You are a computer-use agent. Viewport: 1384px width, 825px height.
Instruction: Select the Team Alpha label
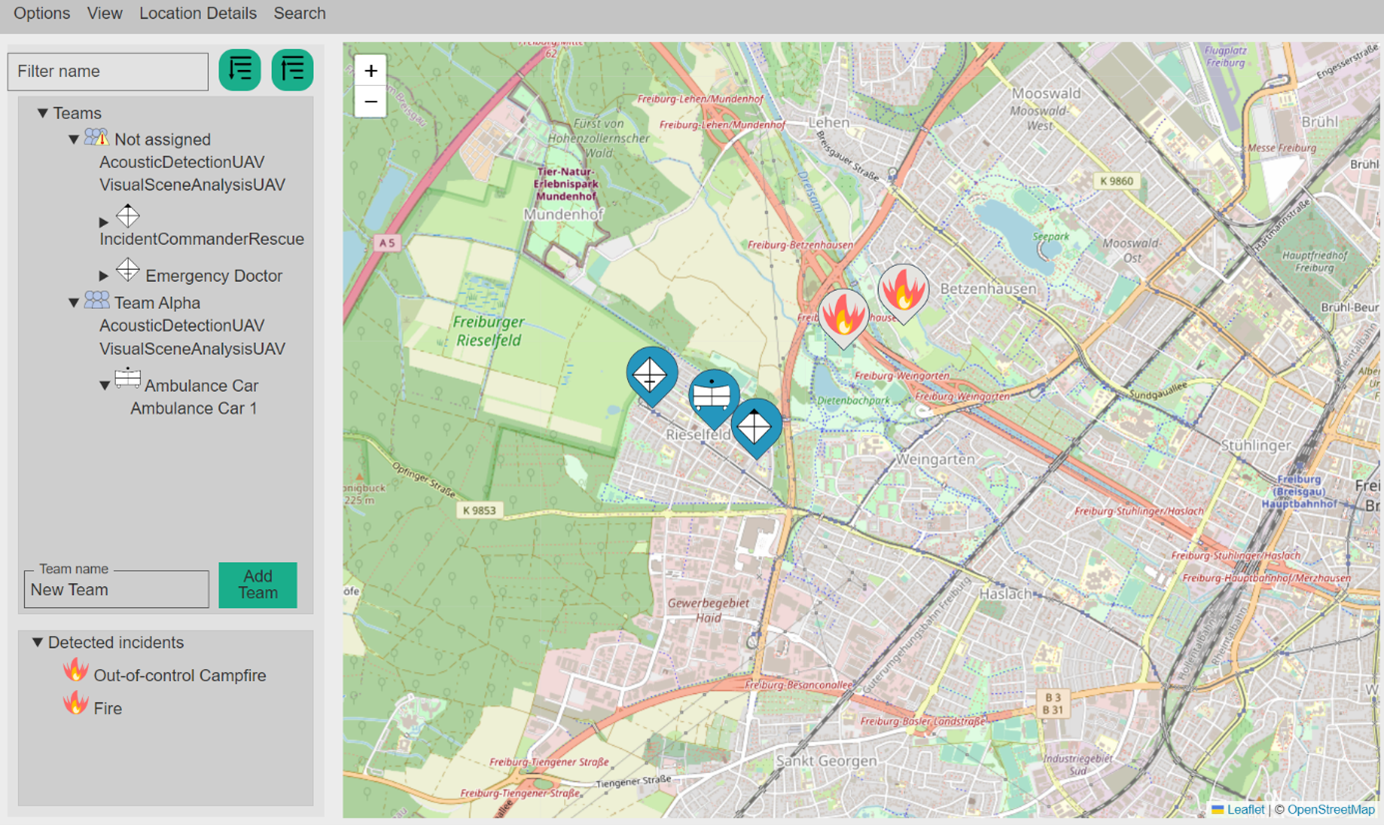point(157,303)
